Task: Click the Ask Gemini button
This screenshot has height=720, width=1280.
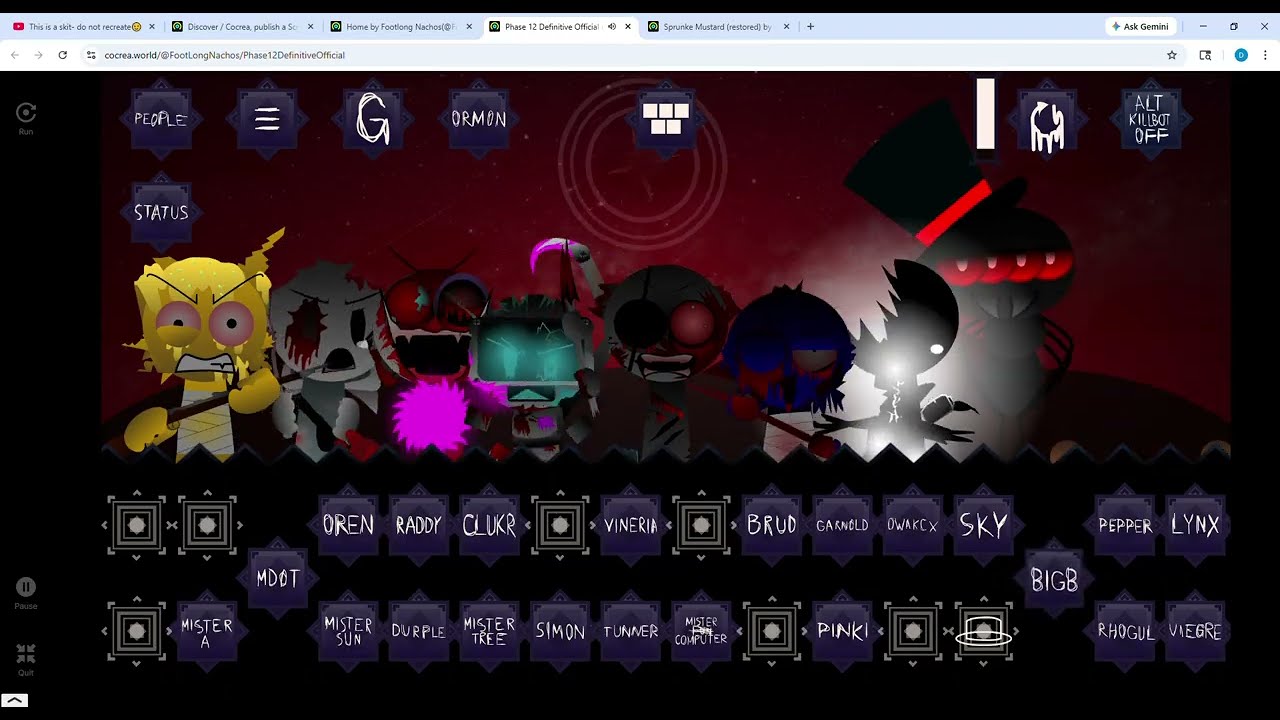Action: click(x=1140, y=27)
